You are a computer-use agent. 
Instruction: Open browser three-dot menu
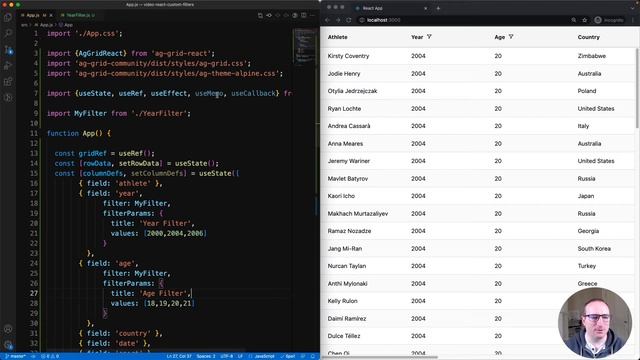pyautogui.click(x=633, y=20)
